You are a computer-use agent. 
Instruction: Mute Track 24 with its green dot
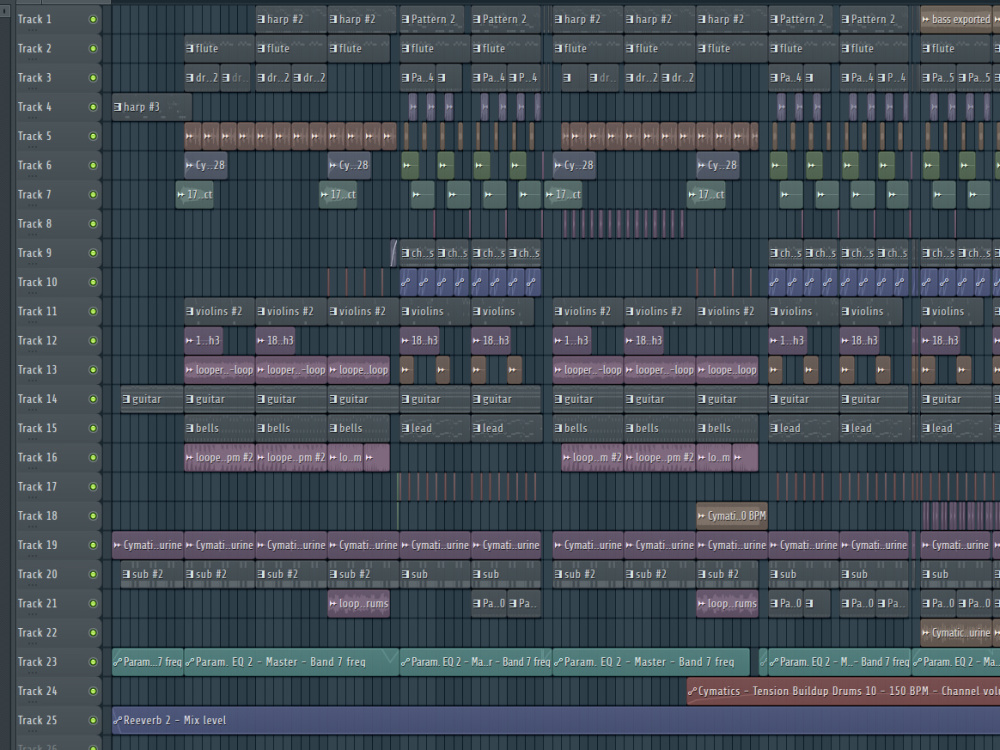coord(93,691)
